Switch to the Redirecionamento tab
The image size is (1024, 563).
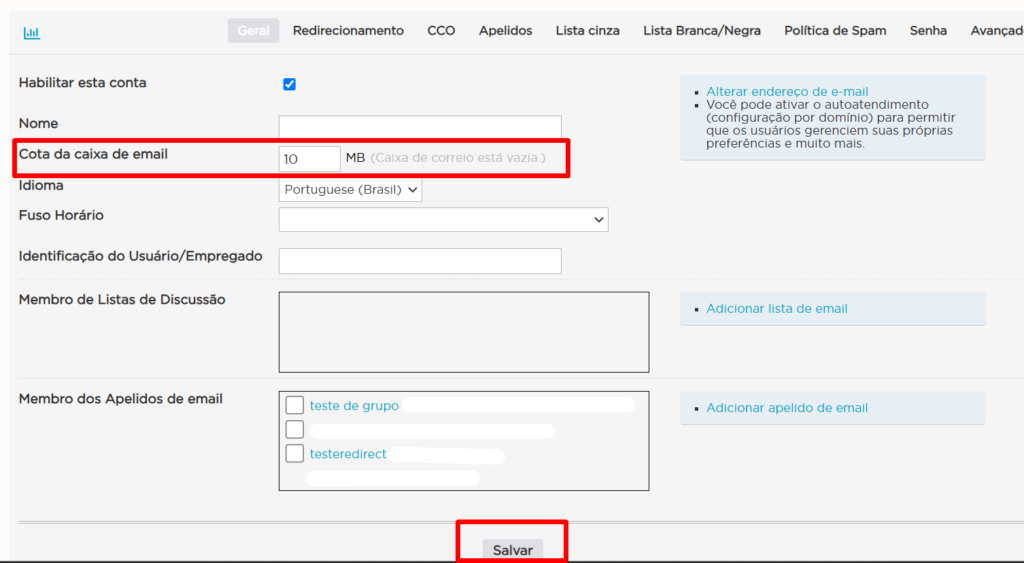(348, 31)
